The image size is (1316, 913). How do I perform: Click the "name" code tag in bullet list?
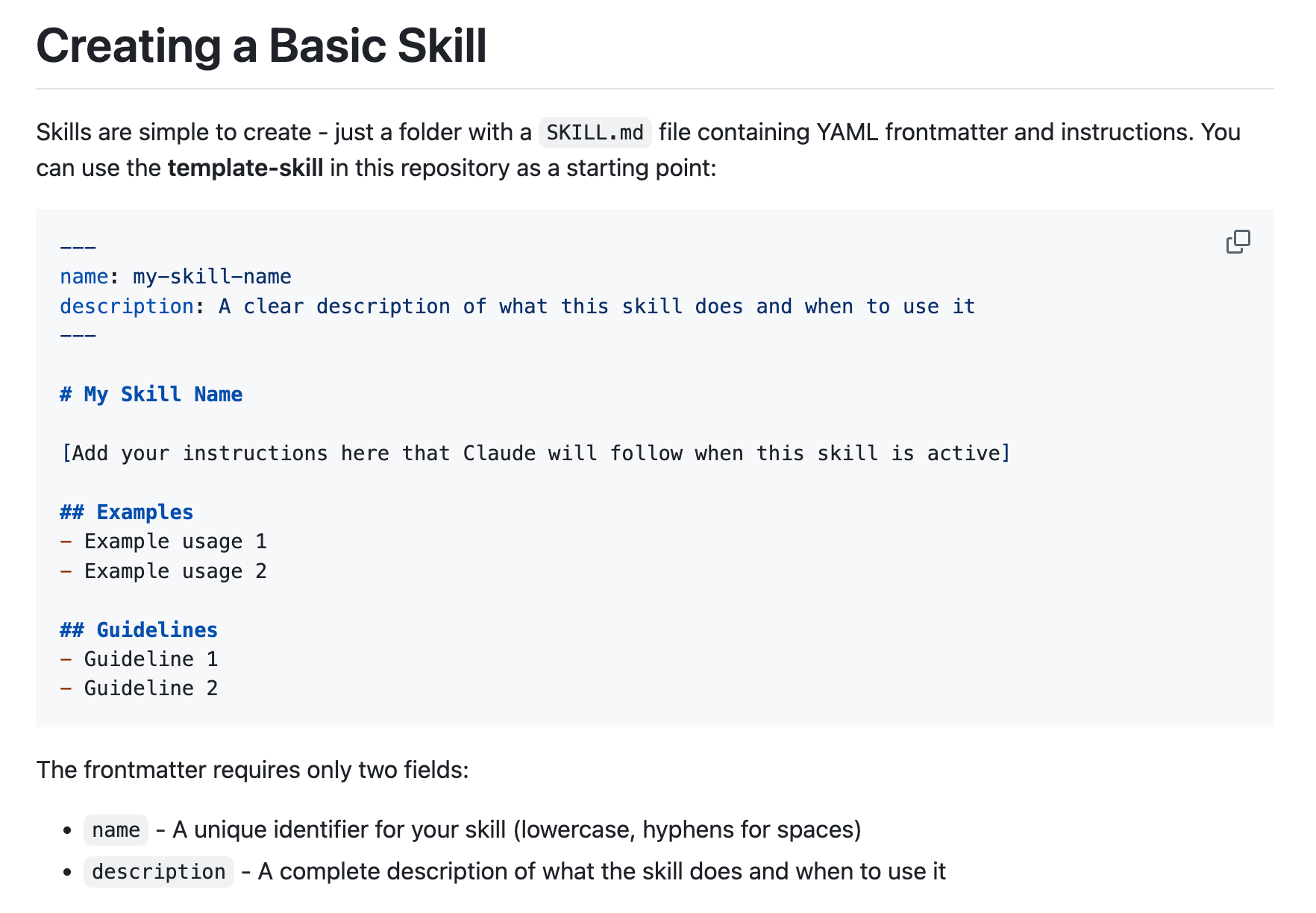click(116, 830)
